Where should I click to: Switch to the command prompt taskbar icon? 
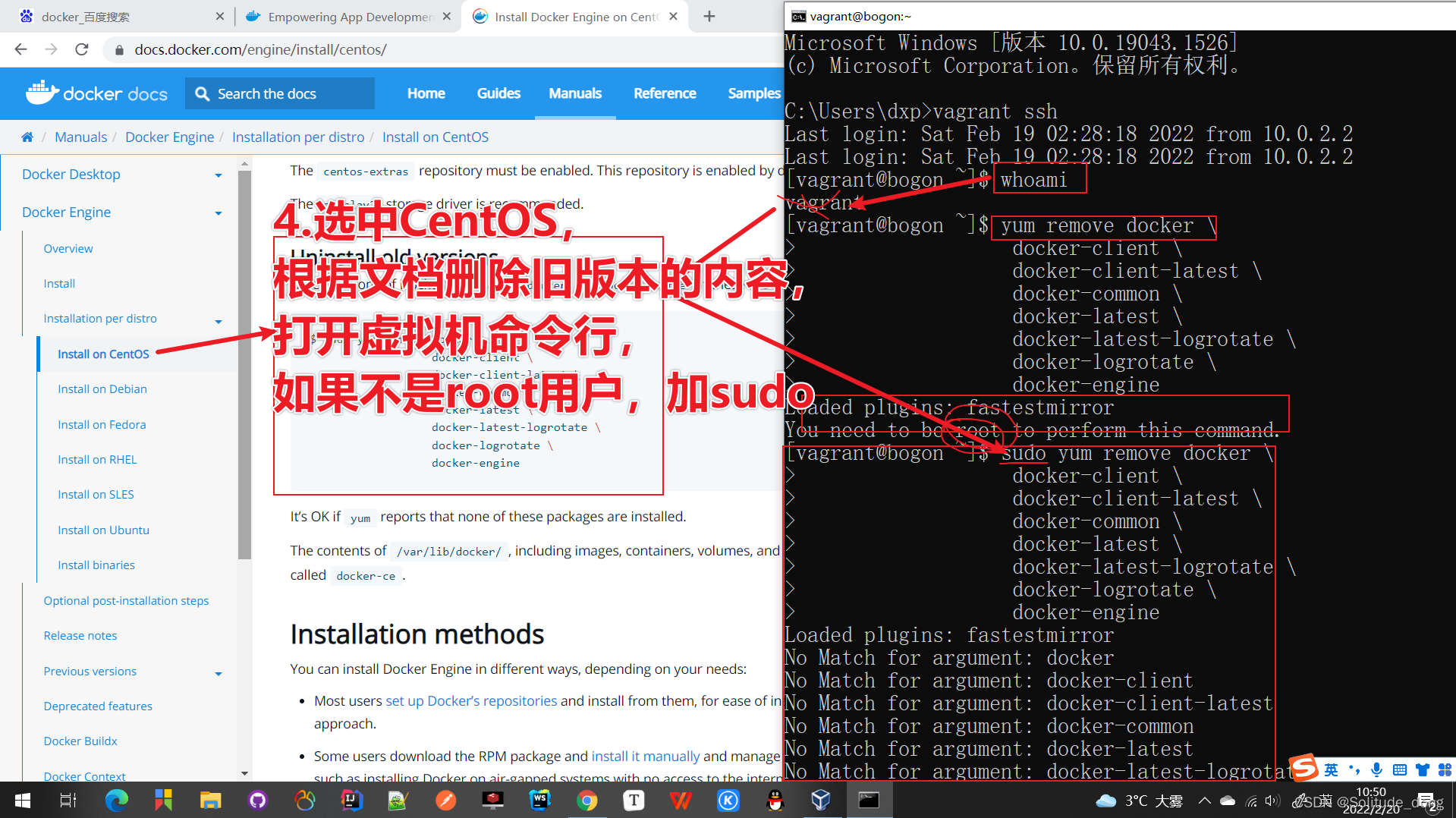click(869, 800)
